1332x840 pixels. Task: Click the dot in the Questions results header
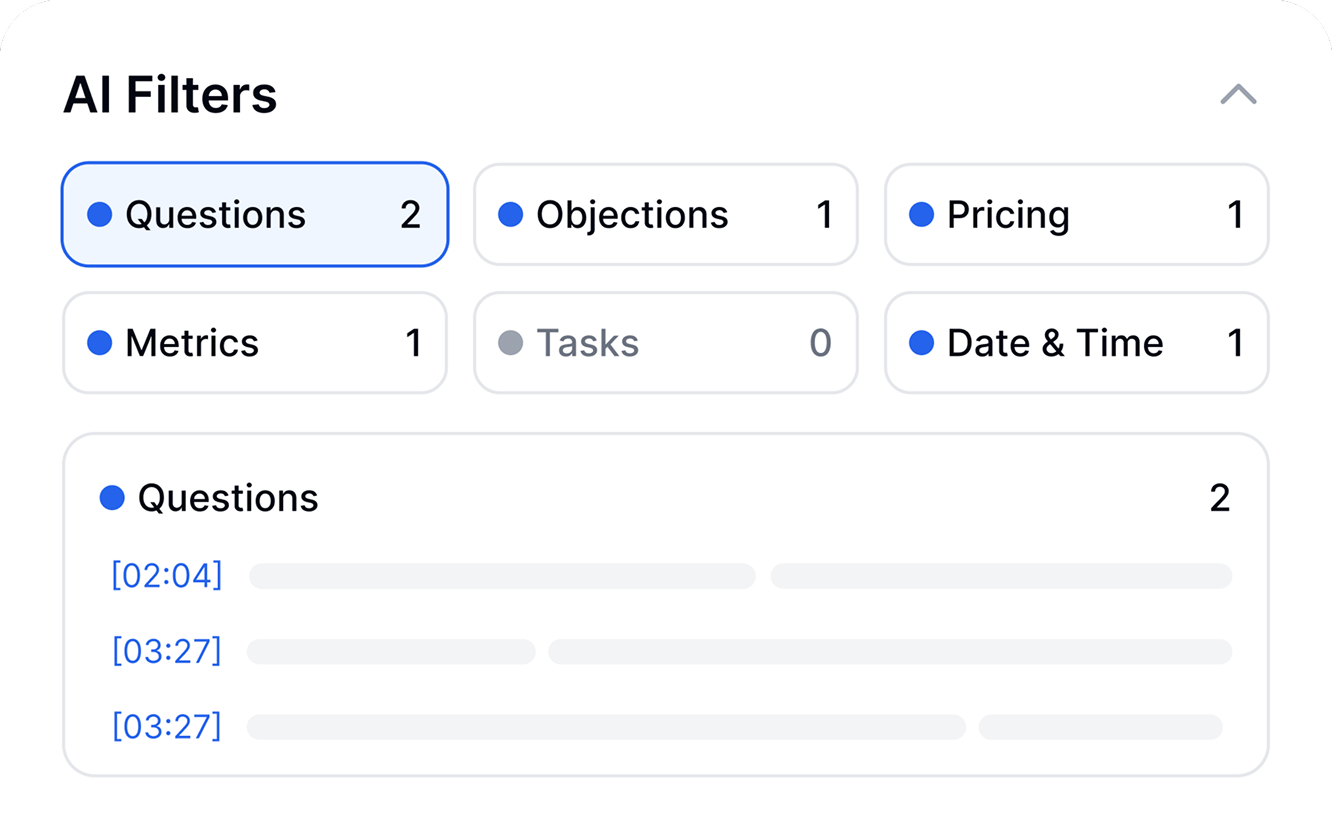(112, 498)
